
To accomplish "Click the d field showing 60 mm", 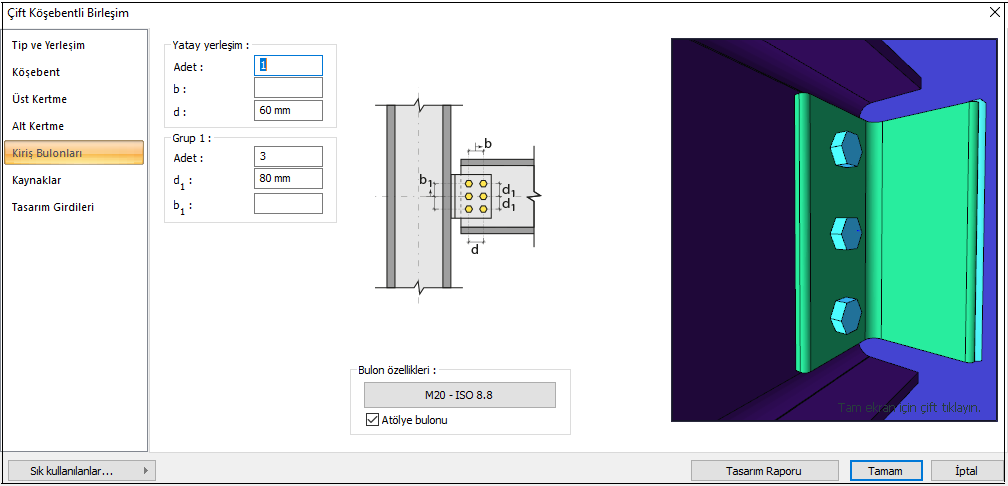I will [x=288, y=110].
